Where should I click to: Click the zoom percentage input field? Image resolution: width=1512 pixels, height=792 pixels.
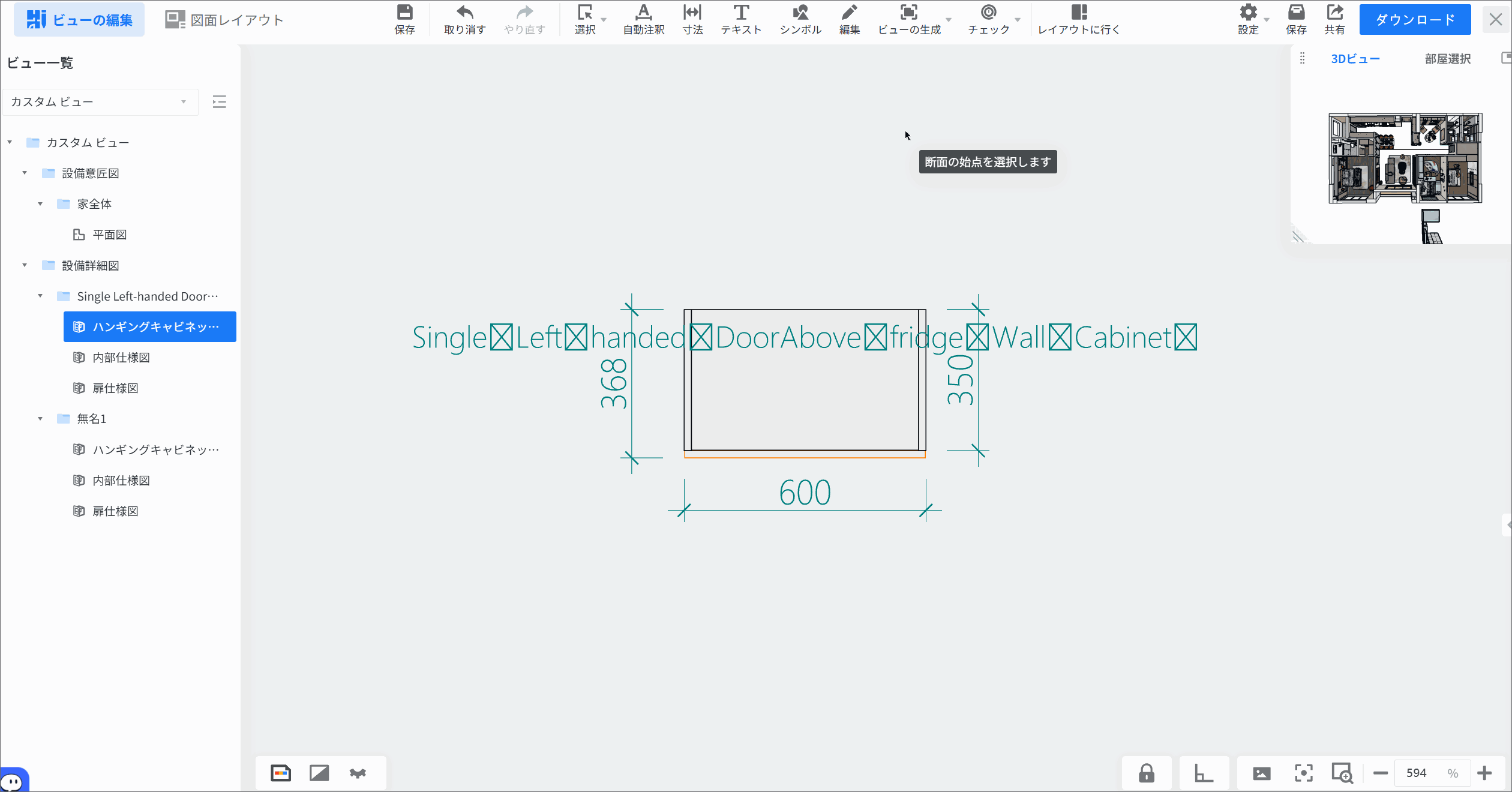click(1432, 773)
